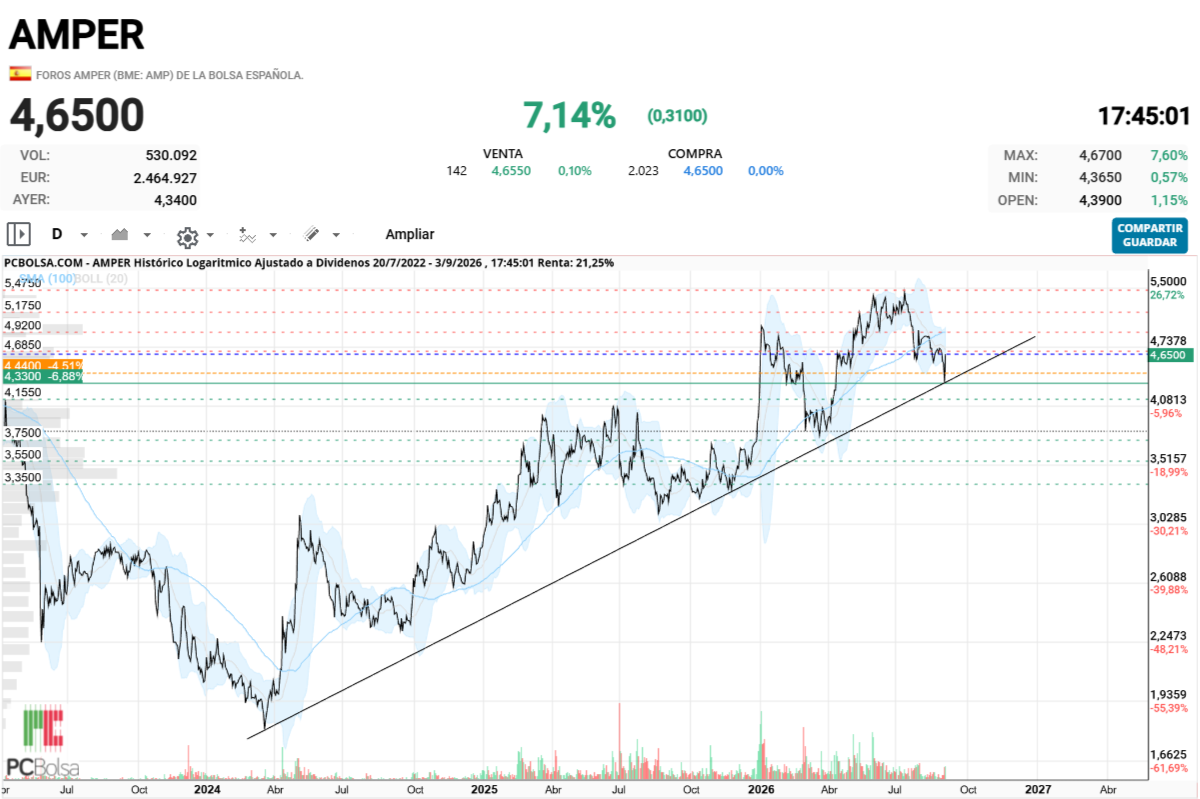The height and width of the screenshot is (799, 1200).
Task: Expand the settings gear dropdown arrow
Action: point(210,235)
